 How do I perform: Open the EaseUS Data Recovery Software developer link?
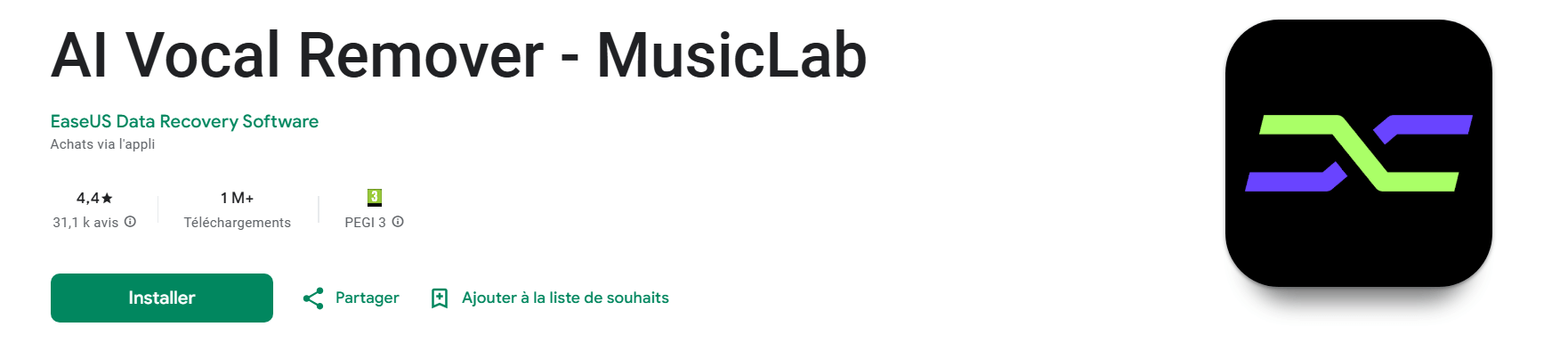pyautogui.click(x=184, y=121)
